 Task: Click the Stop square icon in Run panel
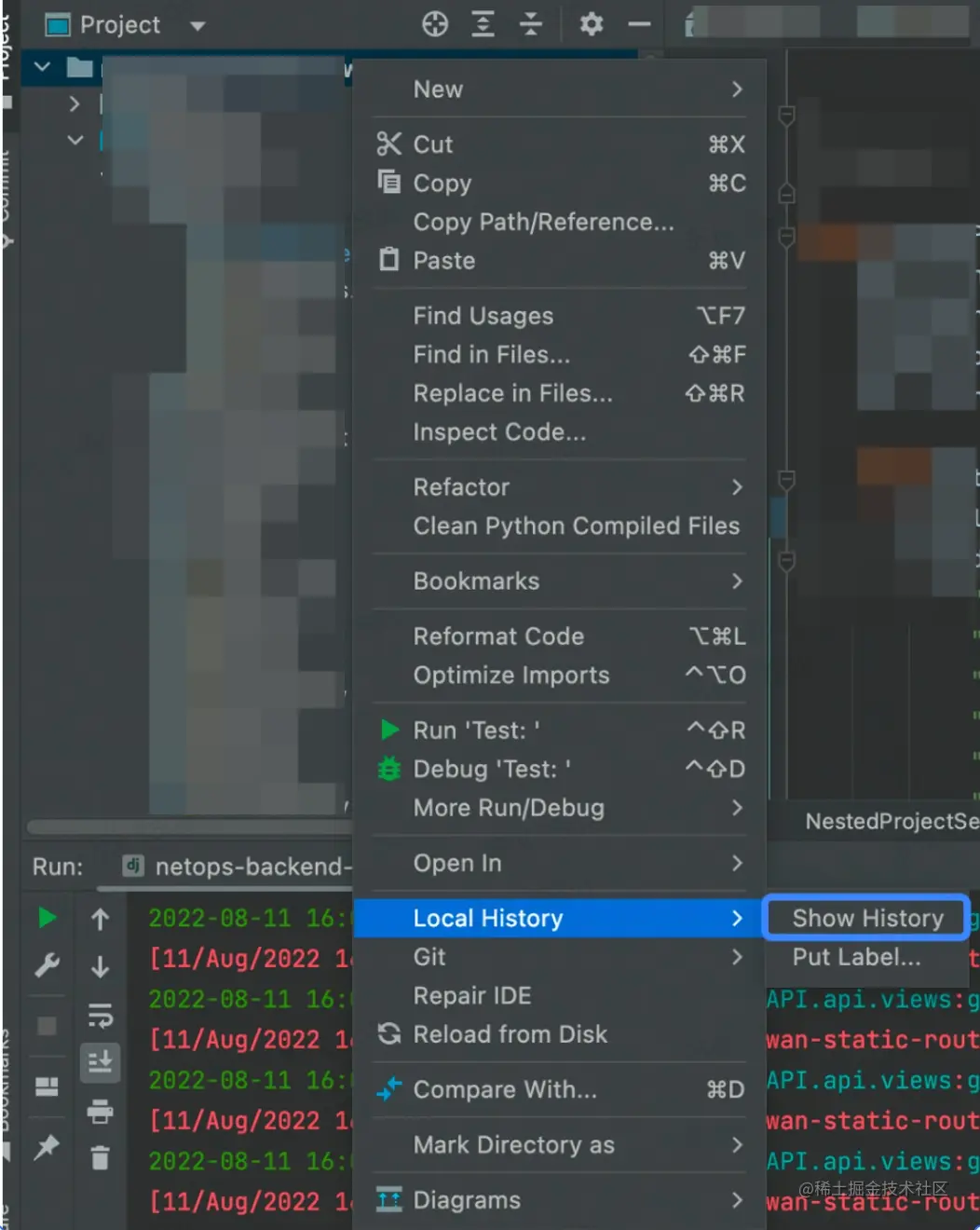(x=47, y=1026)
